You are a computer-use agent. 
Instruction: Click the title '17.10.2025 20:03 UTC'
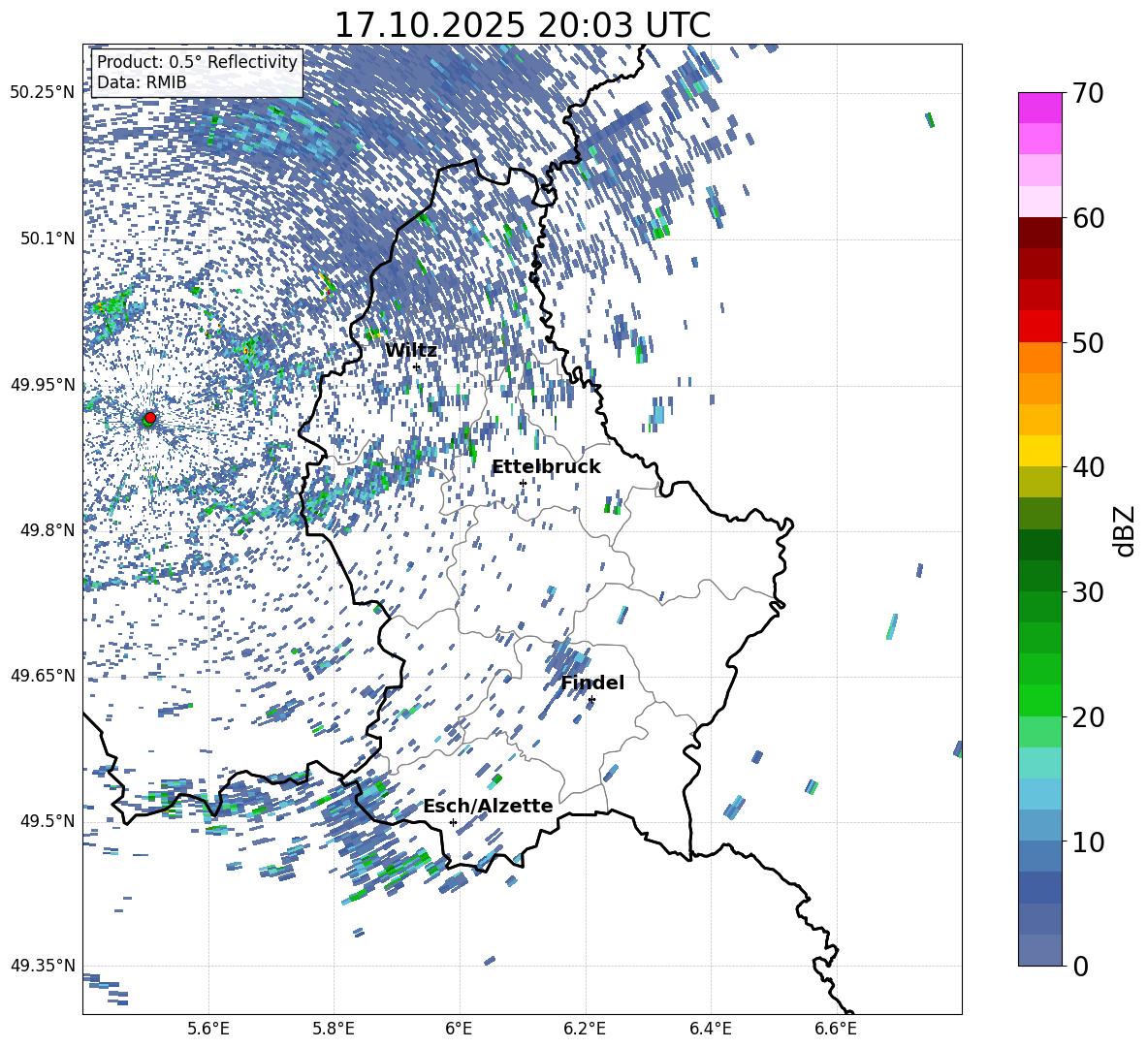tap(522, 25)
